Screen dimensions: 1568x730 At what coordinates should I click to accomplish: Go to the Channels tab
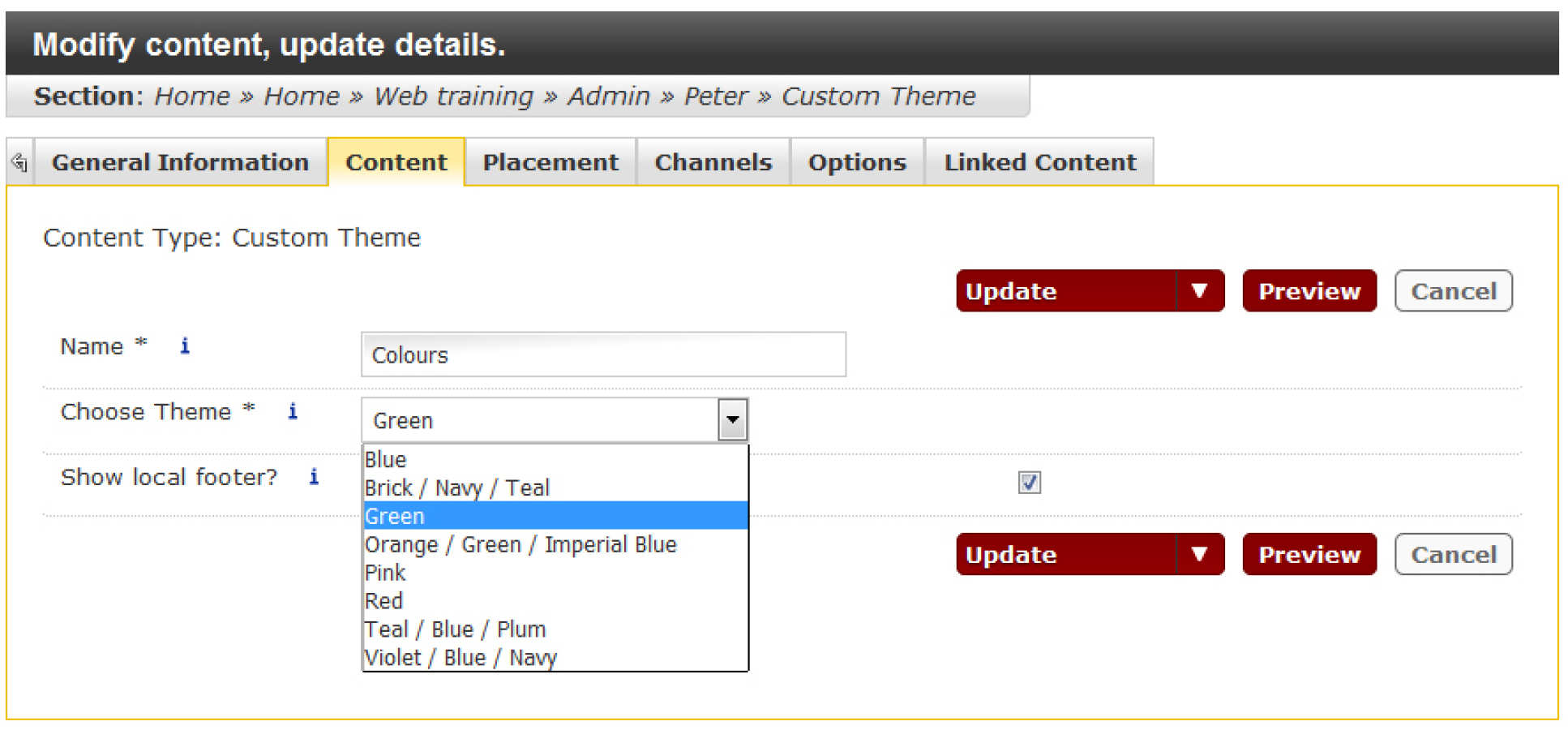click(x=713, y=162)
